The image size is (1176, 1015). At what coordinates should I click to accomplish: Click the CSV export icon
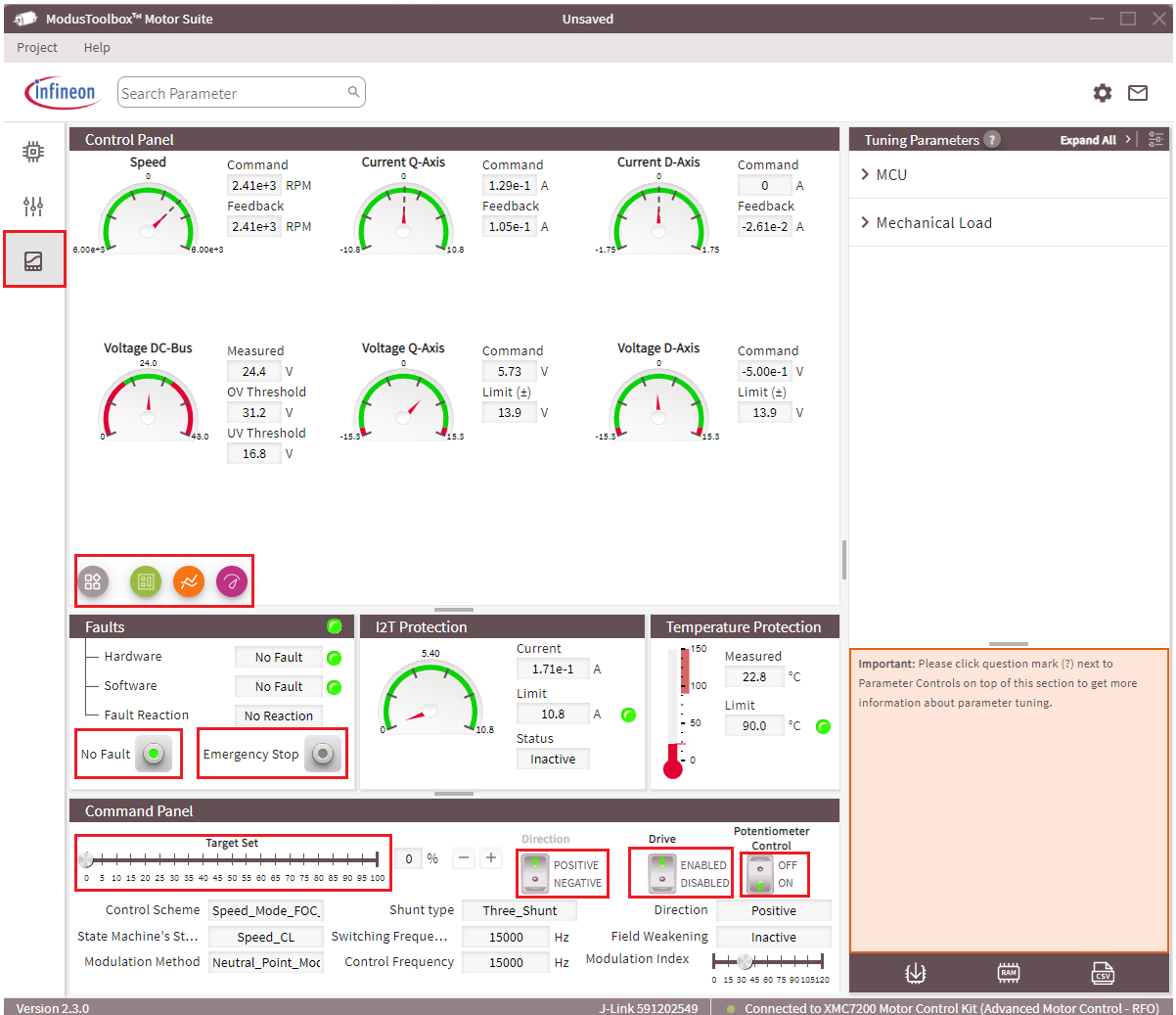1103,973
